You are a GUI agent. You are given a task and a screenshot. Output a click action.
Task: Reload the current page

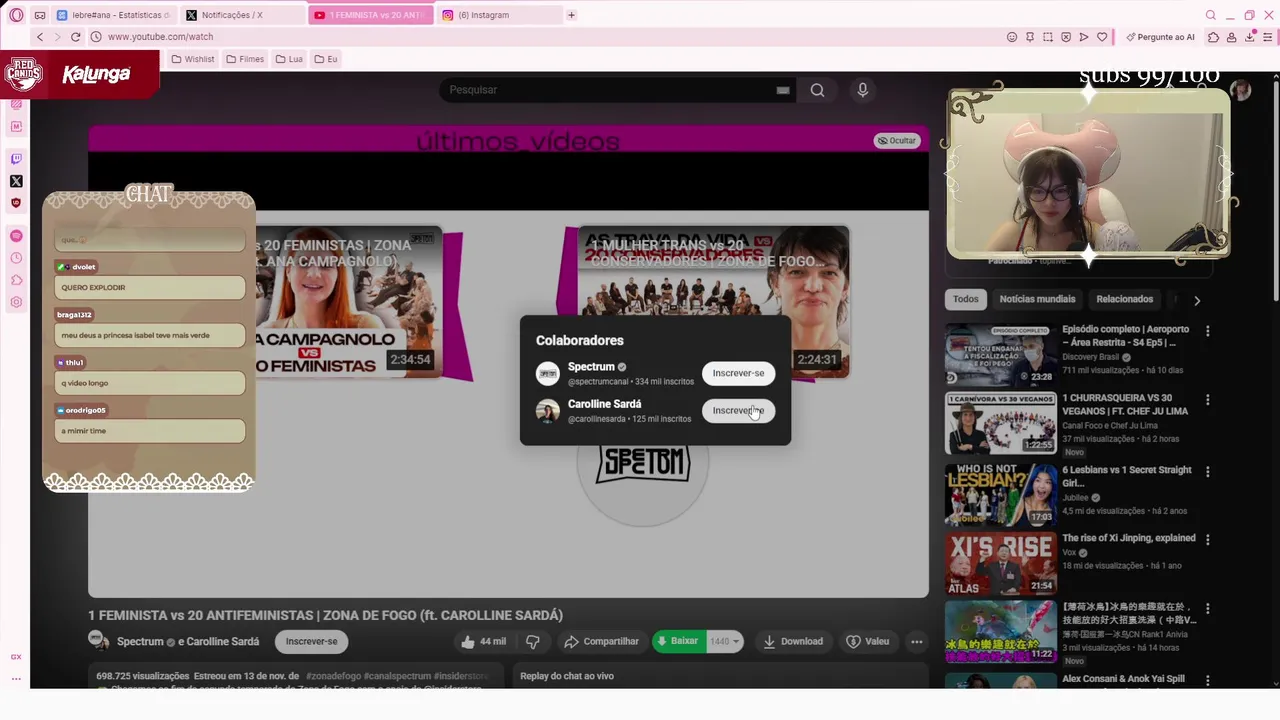tap(75, 37)
